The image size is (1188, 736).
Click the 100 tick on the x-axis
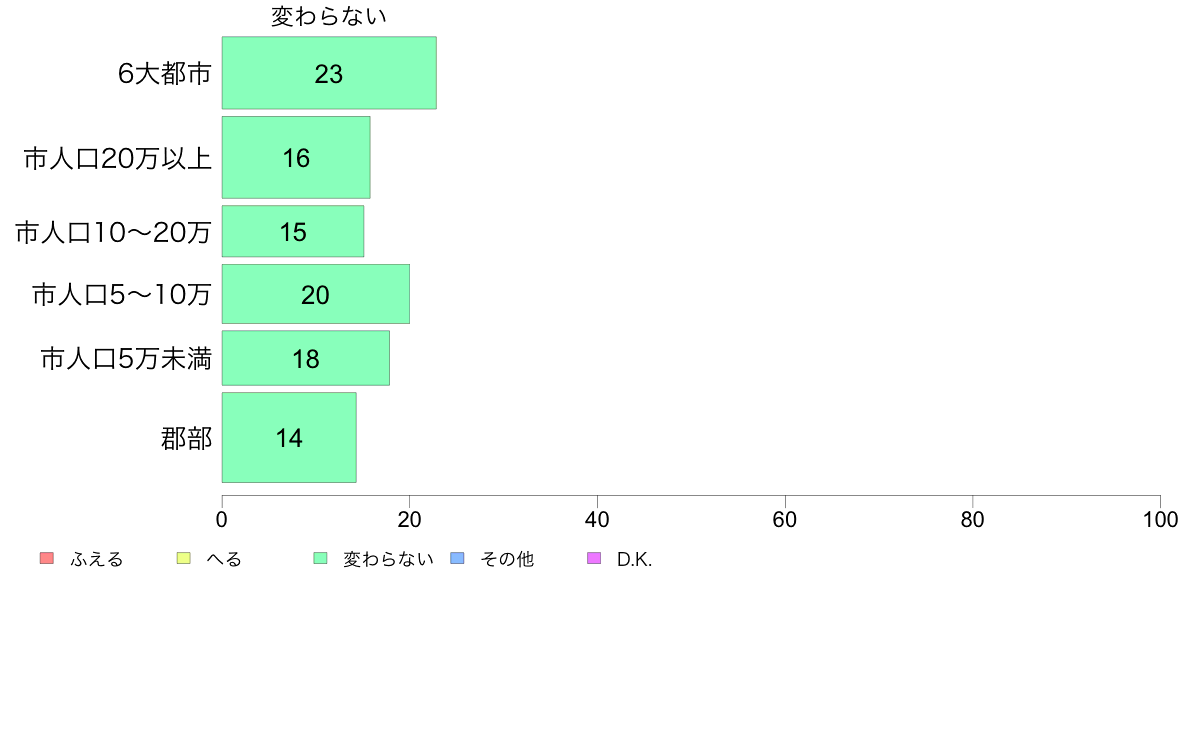coord(1160,519)
